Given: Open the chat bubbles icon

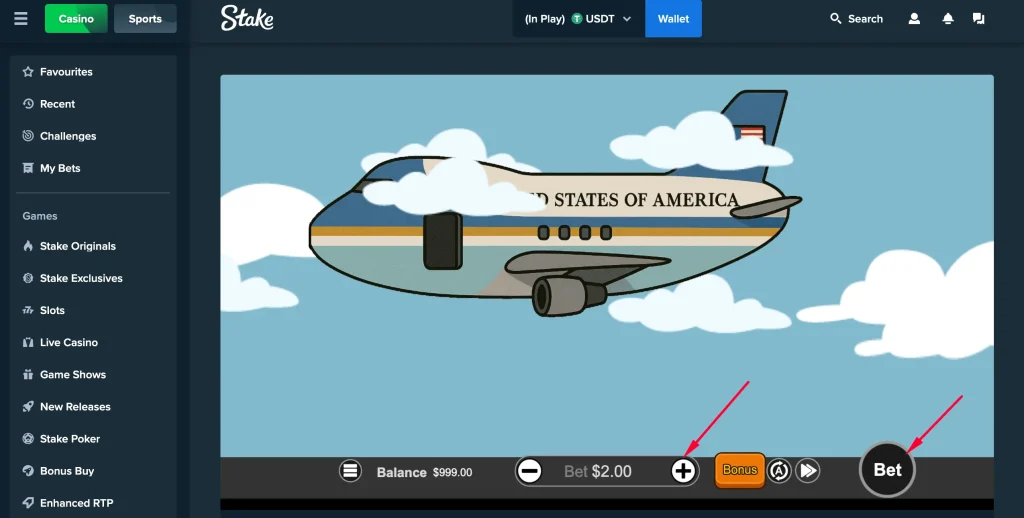Looking at the screenshot, I should tap(978, 19).
